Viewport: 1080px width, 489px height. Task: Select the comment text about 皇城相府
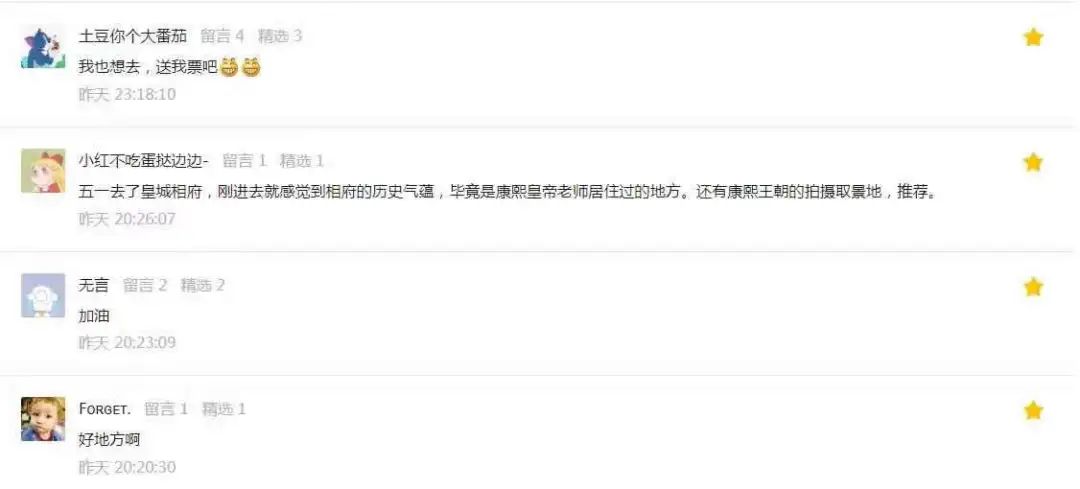coord(508,192)
